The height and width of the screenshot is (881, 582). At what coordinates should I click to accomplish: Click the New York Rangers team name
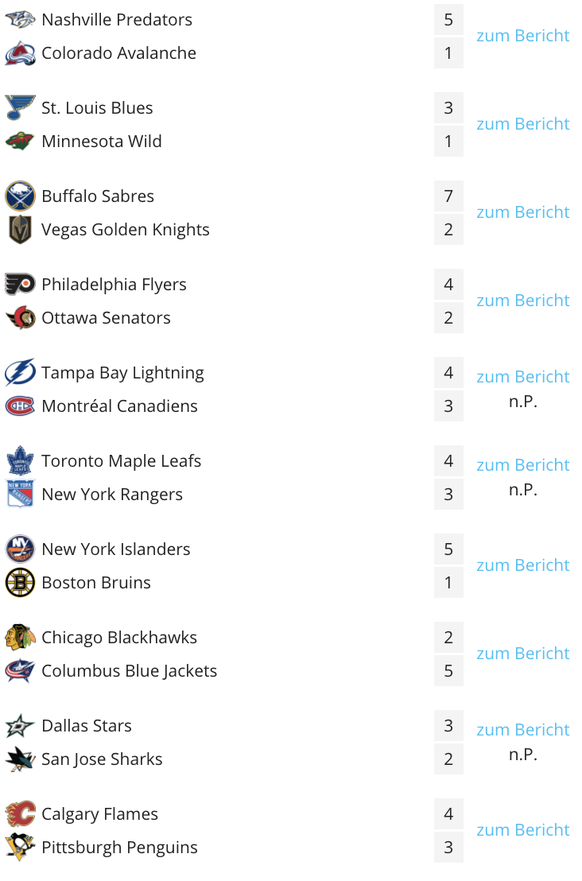tap(112, 494)
